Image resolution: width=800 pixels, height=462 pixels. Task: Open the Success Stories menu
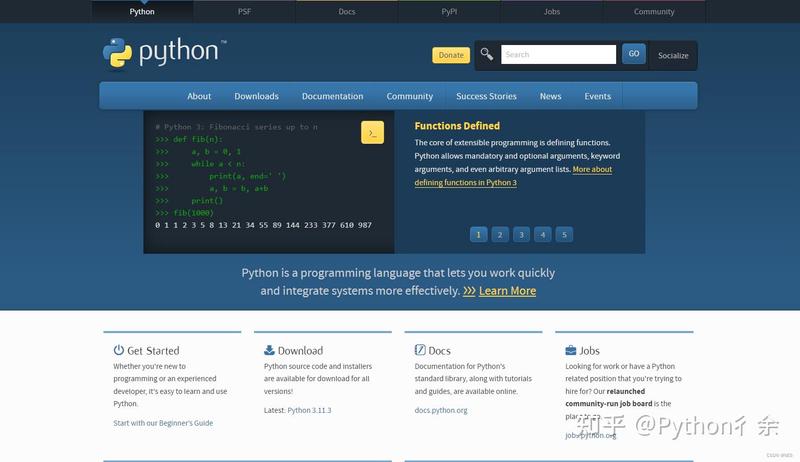[x=486, y=96]
